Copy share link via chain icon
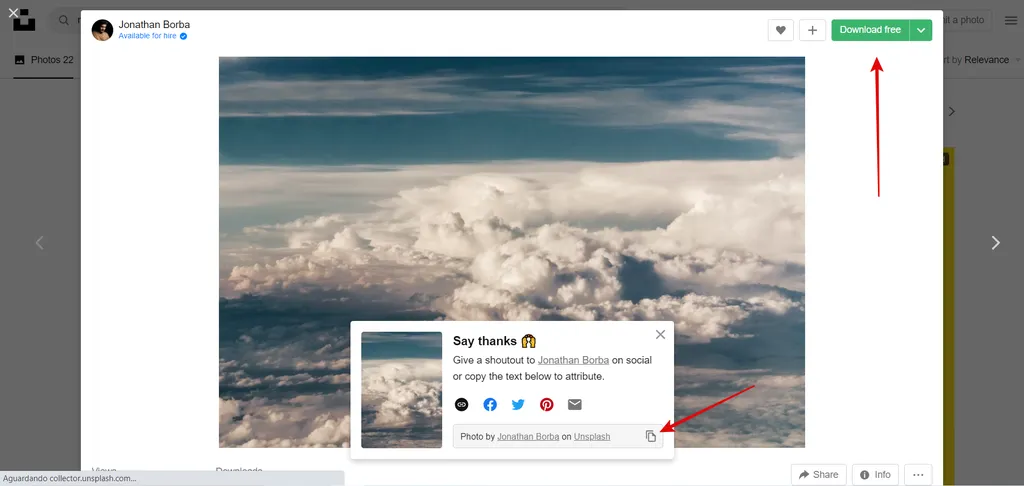Viewport: 1024px width, 486px height. pos(462,404)
